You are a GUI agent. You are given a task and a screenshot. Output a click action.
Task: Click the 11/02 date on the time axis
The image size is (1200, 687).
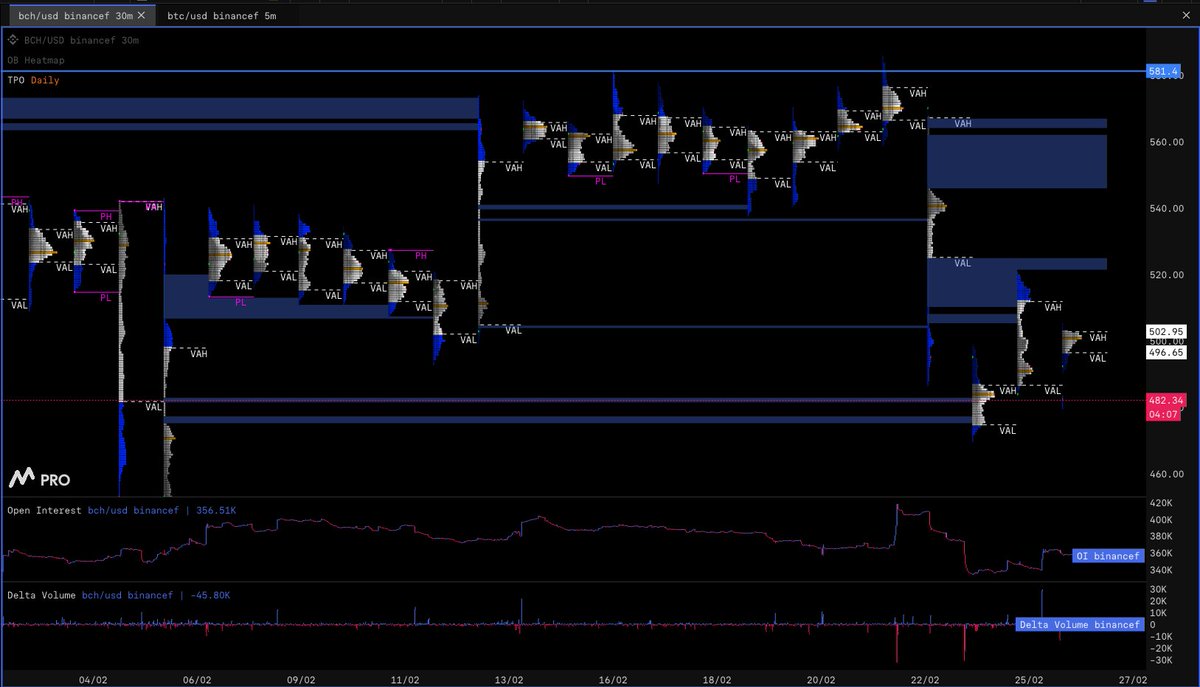pyautogui.click(x=404, y=679)
